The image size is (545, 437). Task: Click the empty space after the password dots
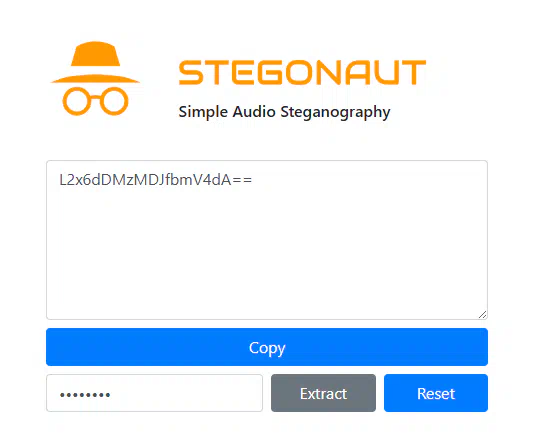[186, 393]
